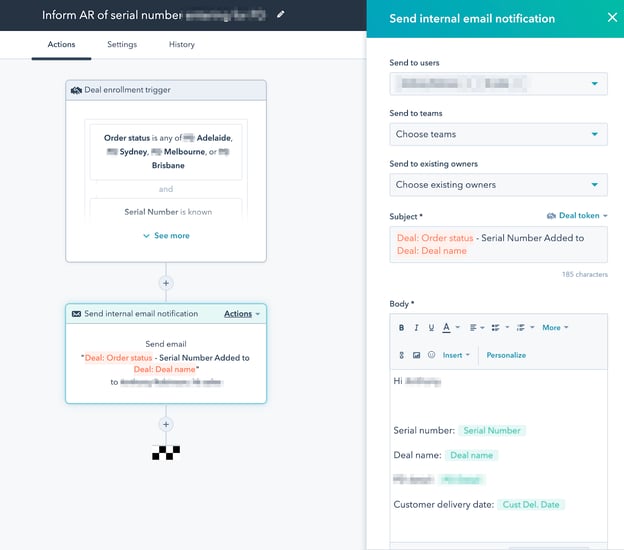Screen dimensions: 624x550
Task: Switch to the Settings tab
Action: (122, 45)
